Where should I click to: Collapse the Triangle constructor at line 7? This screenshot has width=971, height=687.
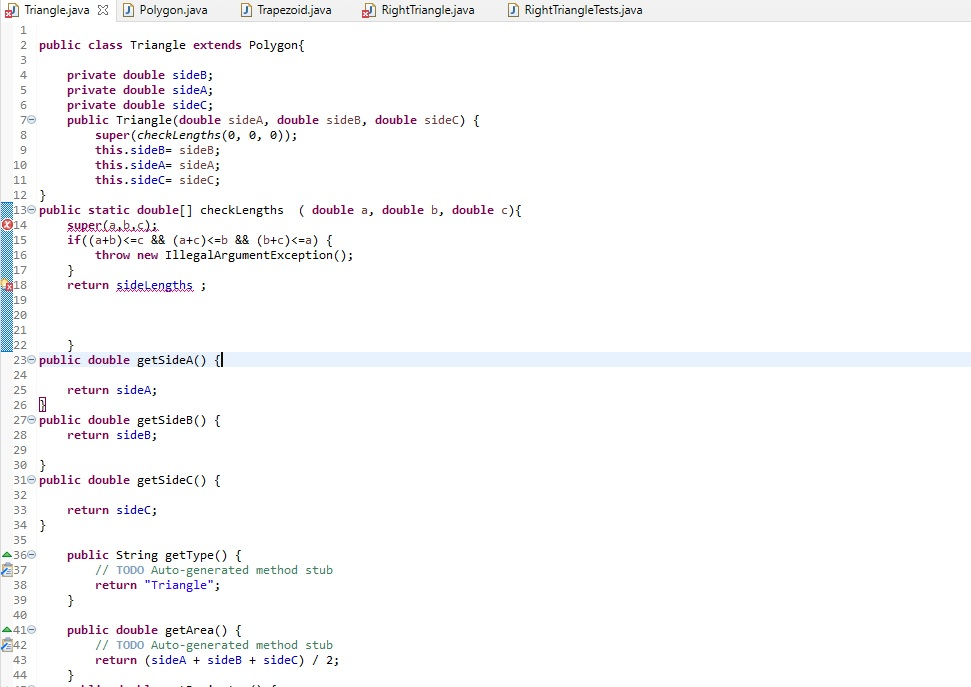[x=30, y=120]
